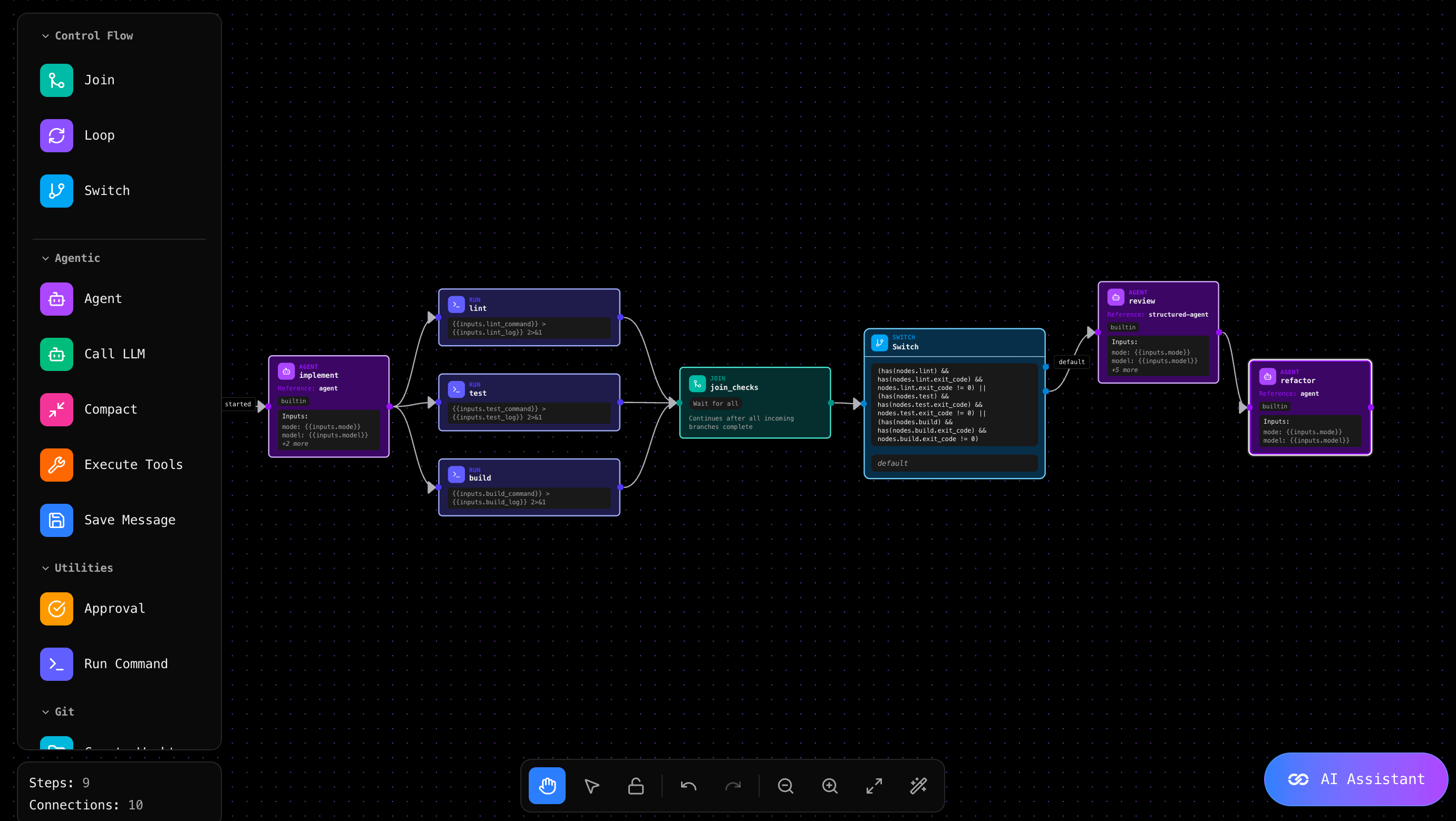Viewport: 1456px width, 821px height.
Task: Click the '+2 more' text in implement node
Action: [x=295, y=444]
